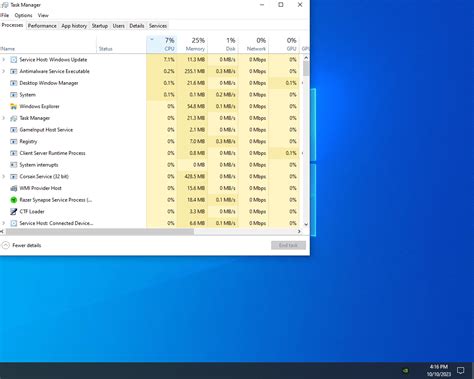Click the 7.1% CPU value for Windows Update

point(169,60)
